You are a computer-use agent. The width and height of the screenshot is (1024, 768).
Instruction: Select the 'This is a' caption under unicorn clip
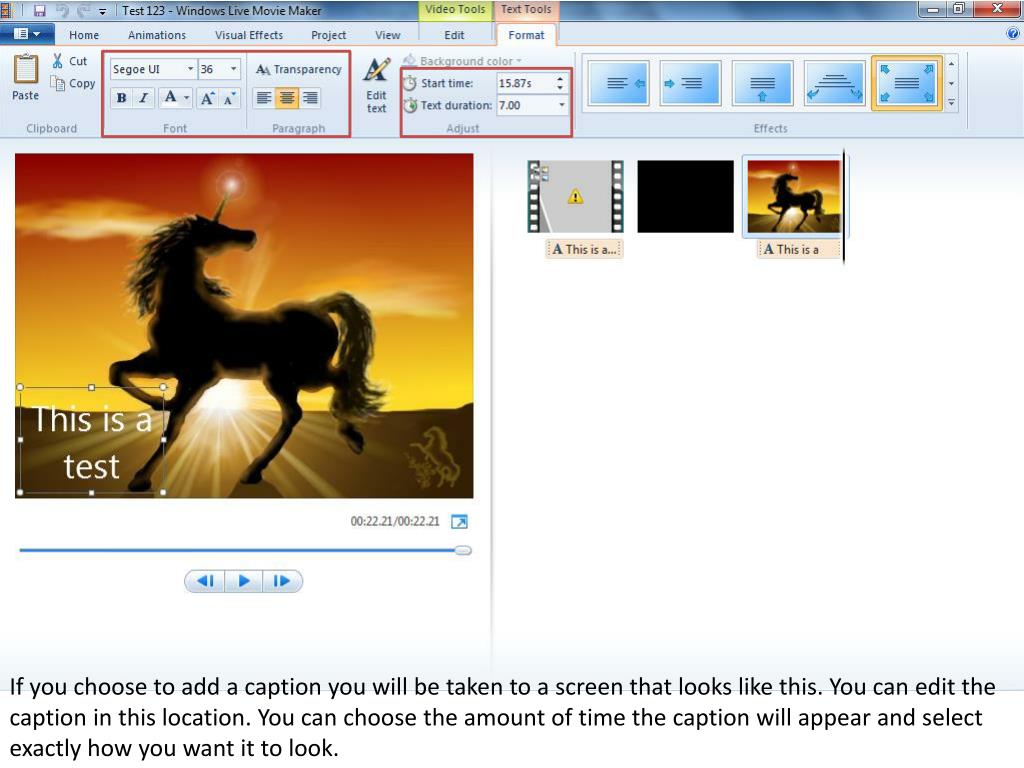(799, 249)
